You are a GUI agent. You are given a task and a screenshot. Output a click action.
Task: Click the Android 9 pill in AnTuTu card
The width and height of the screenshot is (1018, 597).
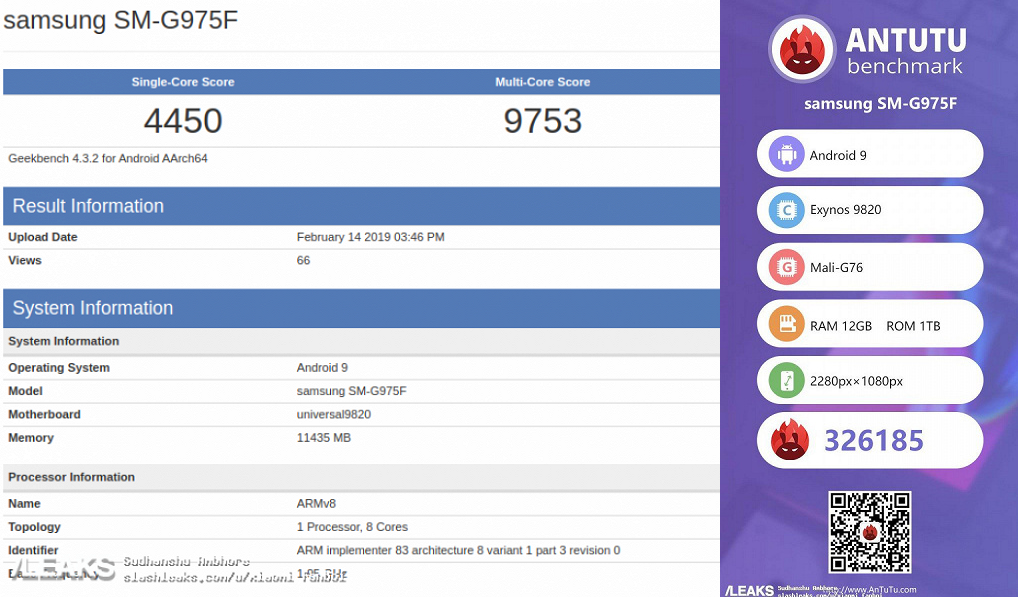pos(870,154)
